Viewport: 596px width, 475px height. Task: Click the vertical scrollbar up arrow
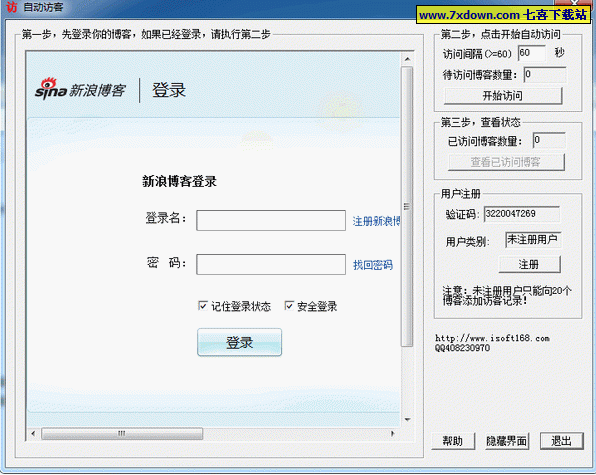pos(407,59)
